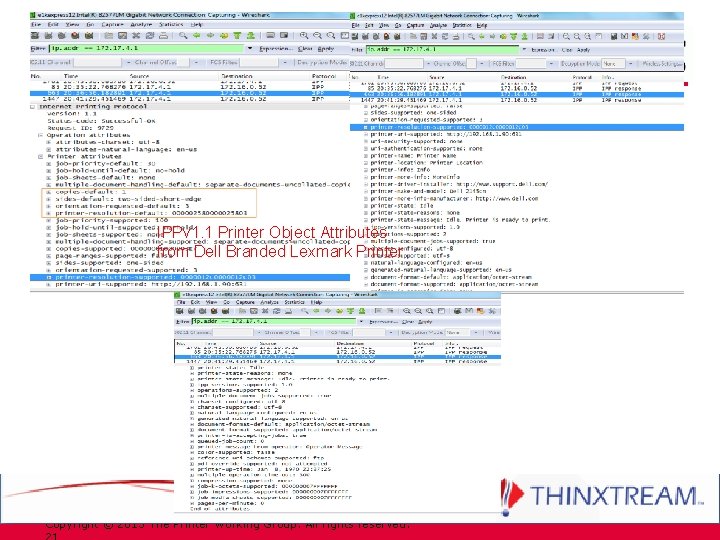Viewport: 720px width, 540px height.
Task: Go forward in packet history, top-right window
Action: [x=493, y=37]
